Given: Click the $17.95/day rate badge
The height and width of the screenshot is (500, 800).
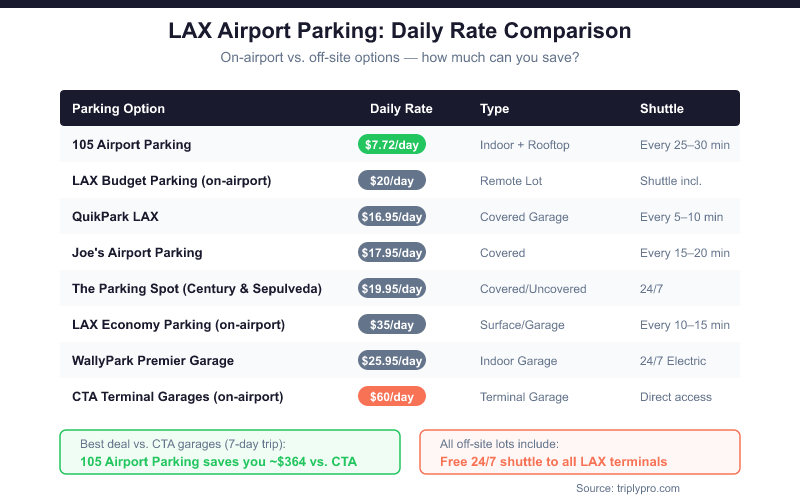Looking at the screenshot, I should (x=392, y=253).
